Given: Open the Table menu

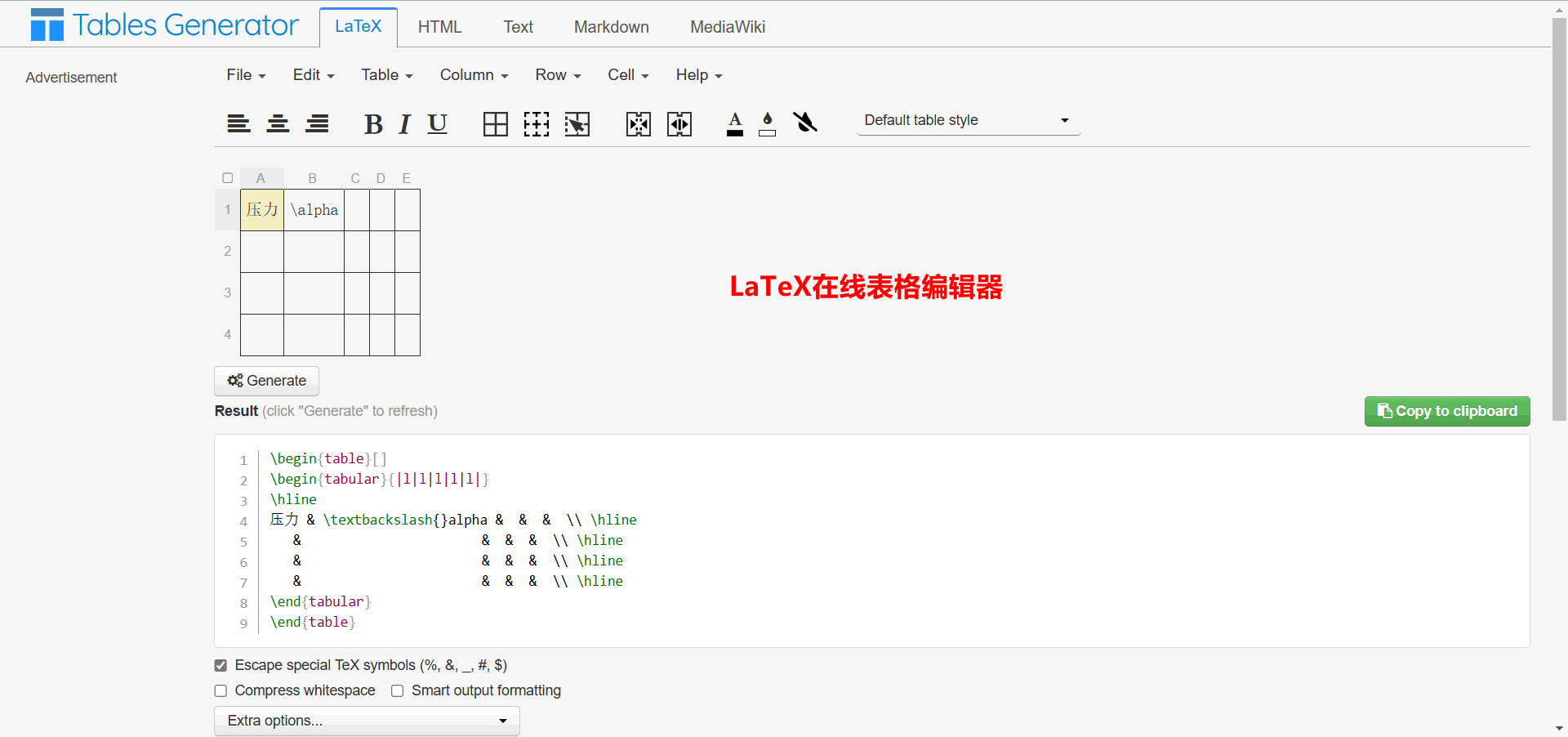Looking at the screenshot, I should 387,75.
